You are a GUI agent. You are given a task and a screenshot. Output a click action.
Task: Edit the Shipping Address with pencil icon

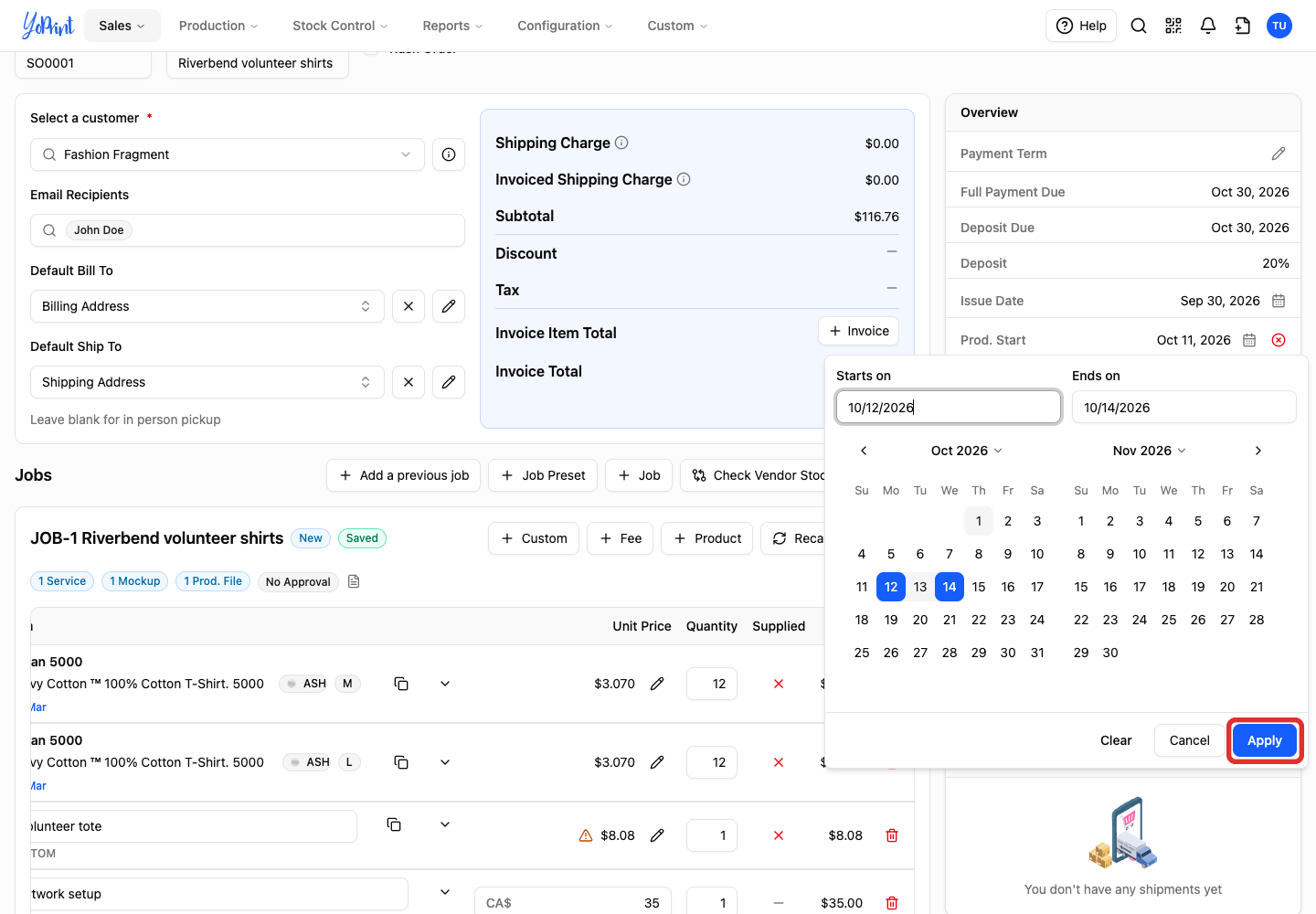point(449,382)
